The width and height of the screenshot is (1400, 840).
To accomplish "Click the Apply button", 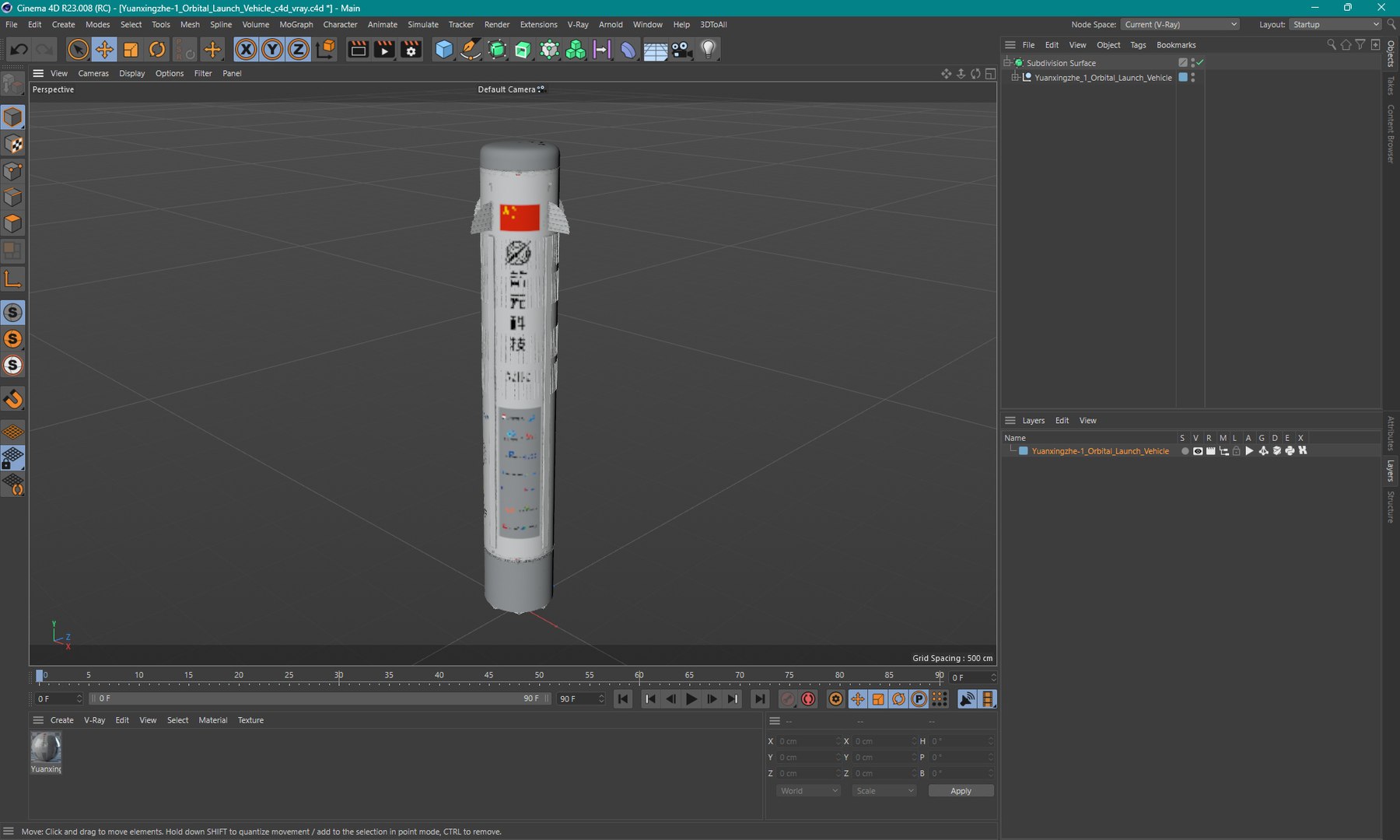I will tap(961, 791).
